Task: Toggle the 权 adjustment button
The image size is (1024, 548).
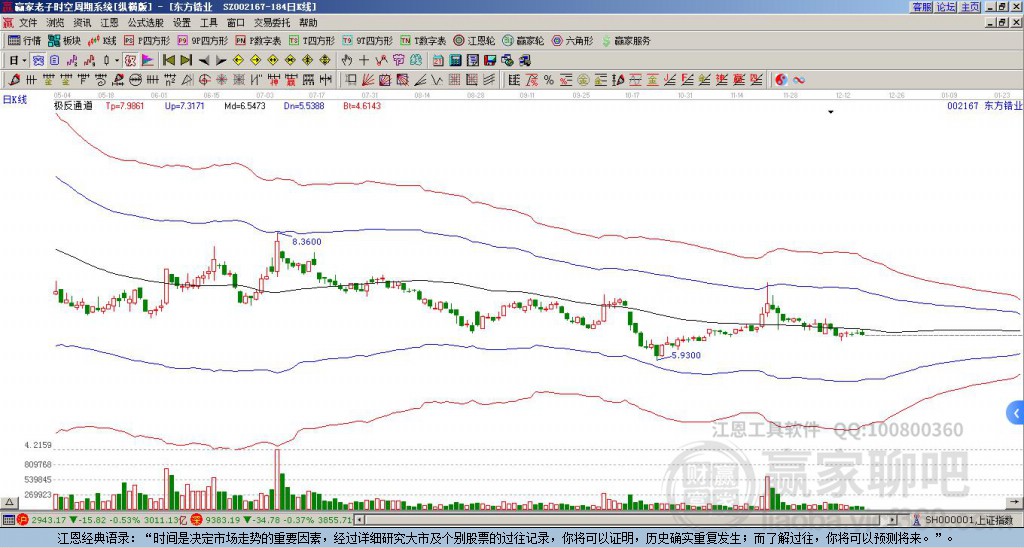Action: pyautogui.click(x=130, y=61)
